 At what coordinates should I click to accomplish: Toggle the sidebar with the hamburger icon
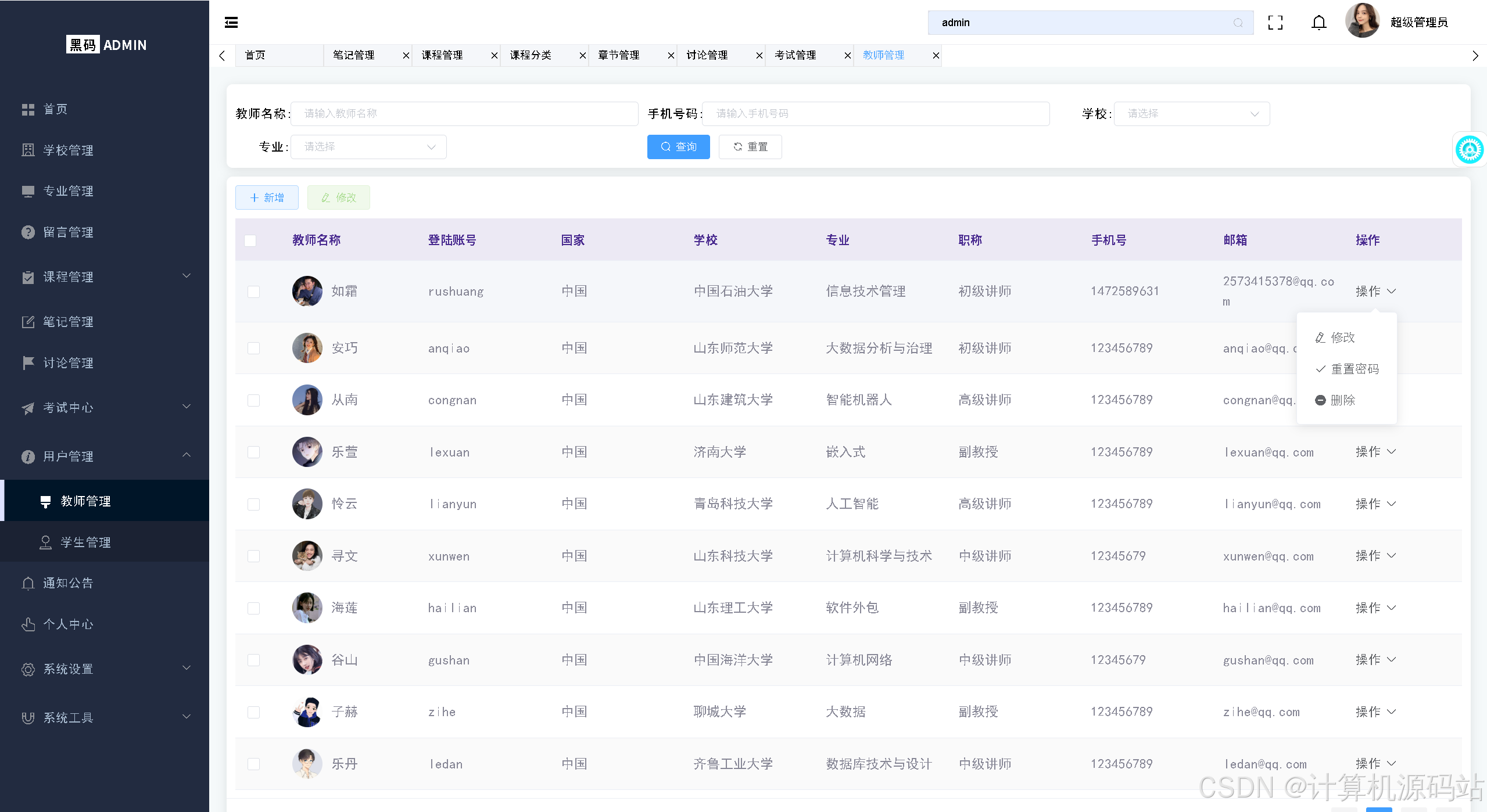tap(231, 22)
